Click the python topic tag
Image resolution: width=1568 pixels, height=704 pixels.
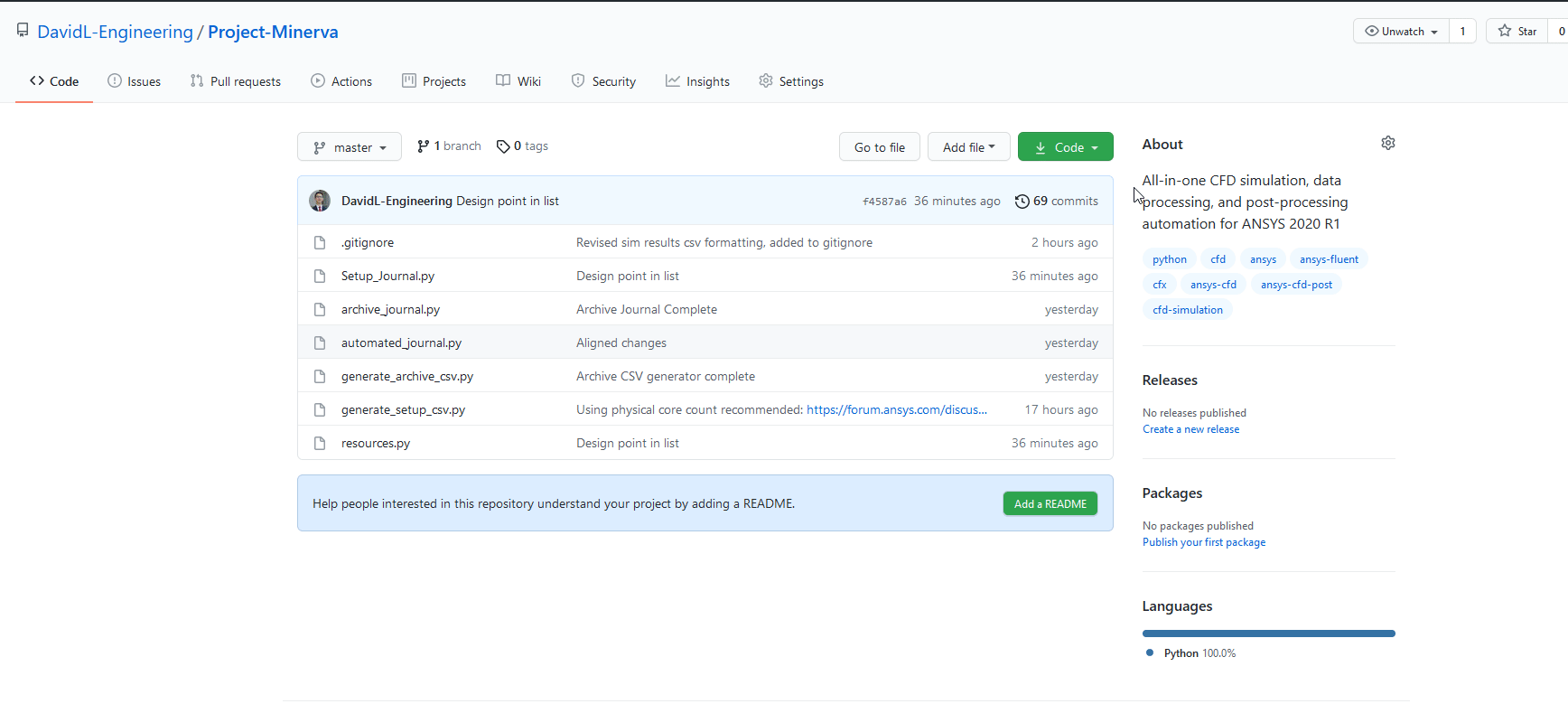pos(1170,259)
